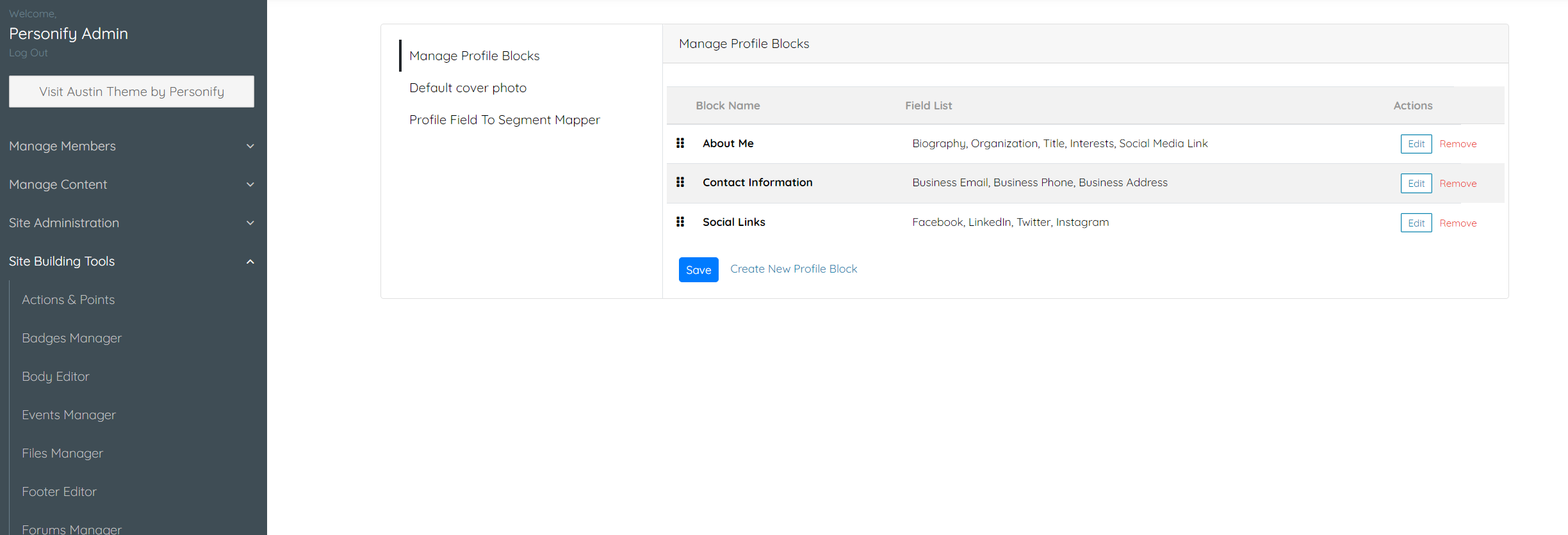The image size is (1568, 535).
Task: Click the Personify Admin username
Action: 69,33
